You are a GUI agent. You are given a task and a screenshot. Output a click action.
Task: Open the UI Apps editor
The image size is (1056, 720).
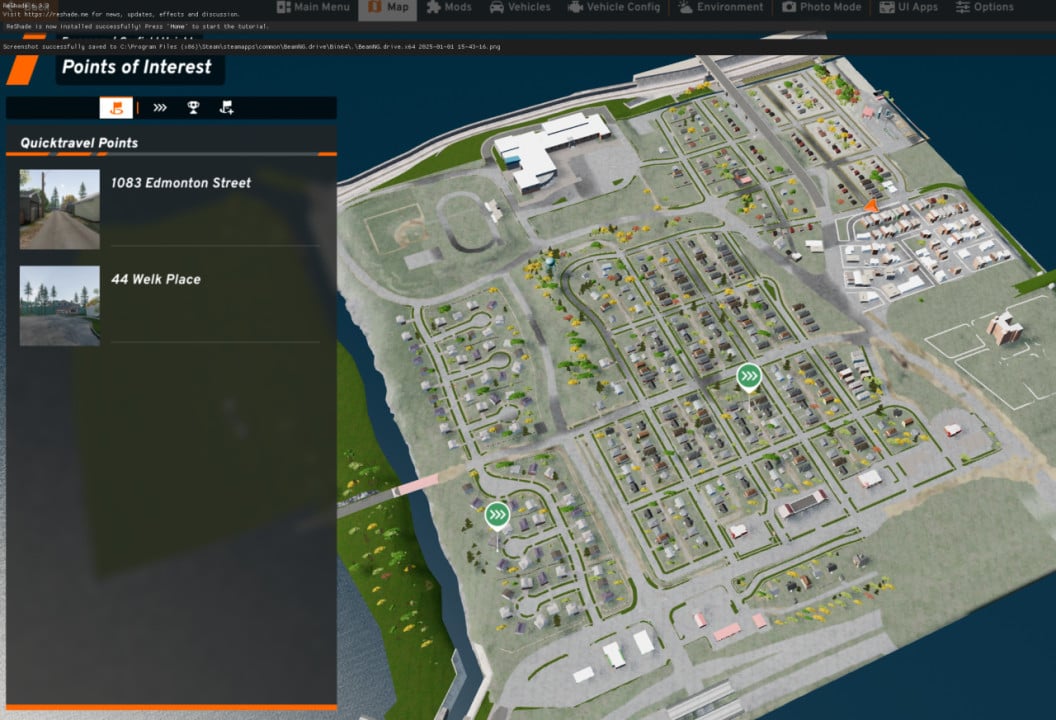(x=909, y=7)
